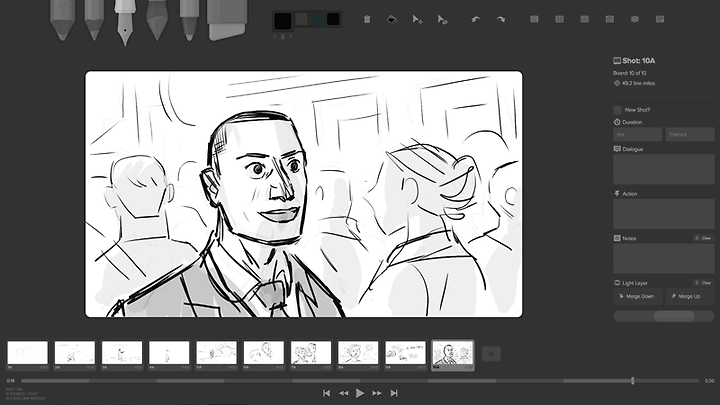Viewport: 720px width, 405px height.
Task: Click the Board: 10 of 10 text
Action: pyautogui.click(x=630, y=73)
